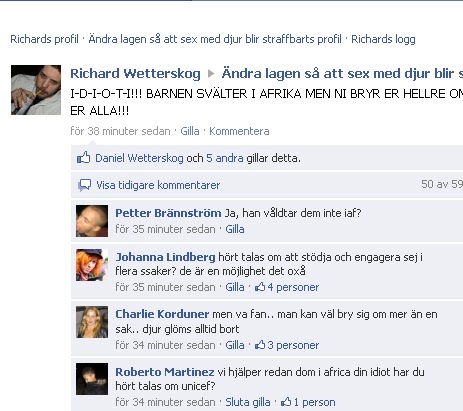Viewport: 463px width, 411px height.
Task: Open Charlie Korduner's avatar thumbnail
Action: 92,322
